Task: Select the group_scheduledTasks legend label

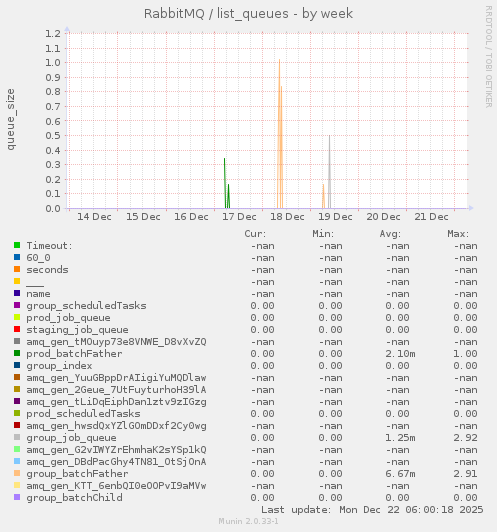Action: 87,306
